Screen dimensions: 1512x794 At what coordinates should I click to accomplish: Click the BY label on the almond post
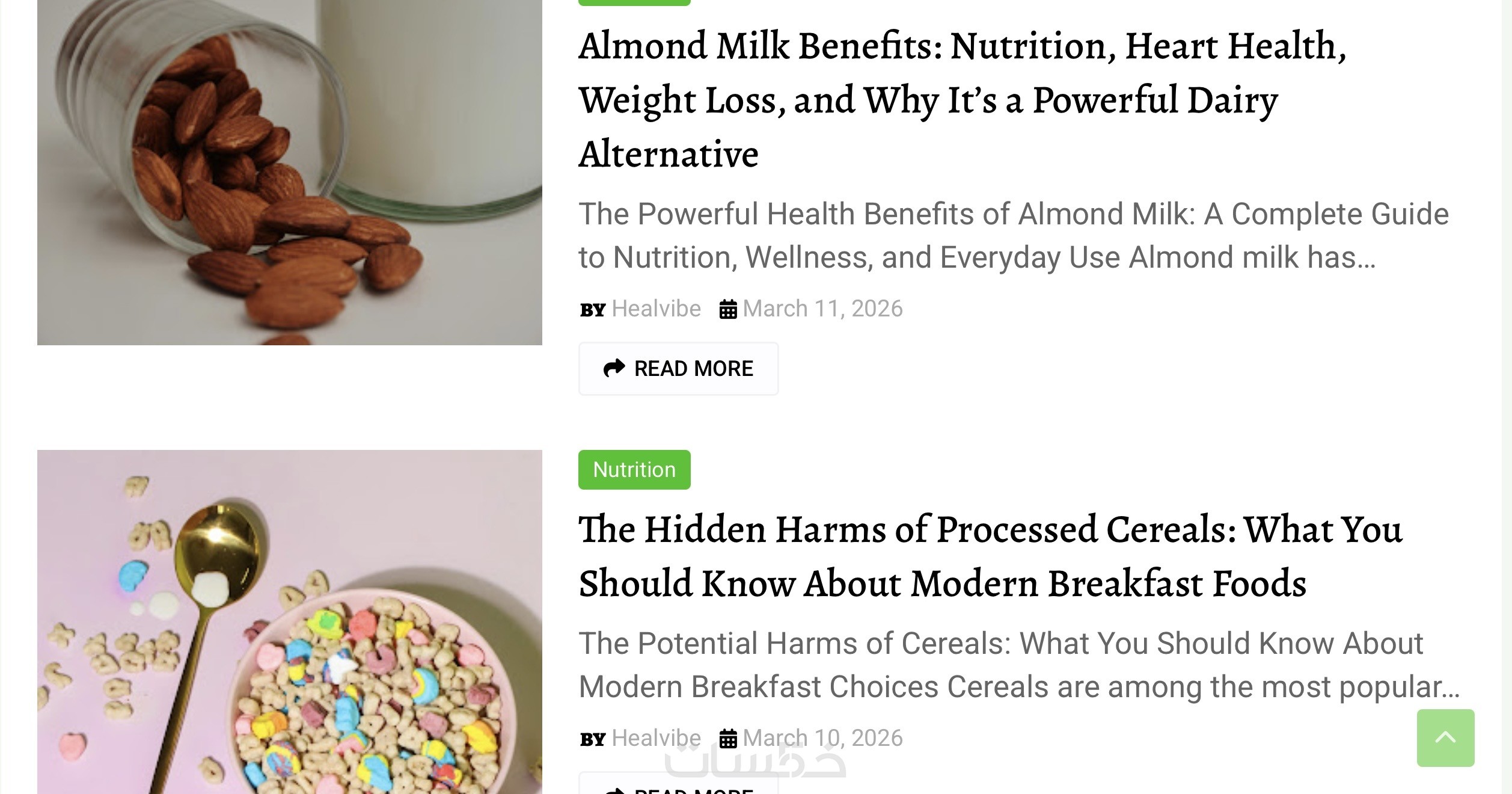click(x=593, y=310)
